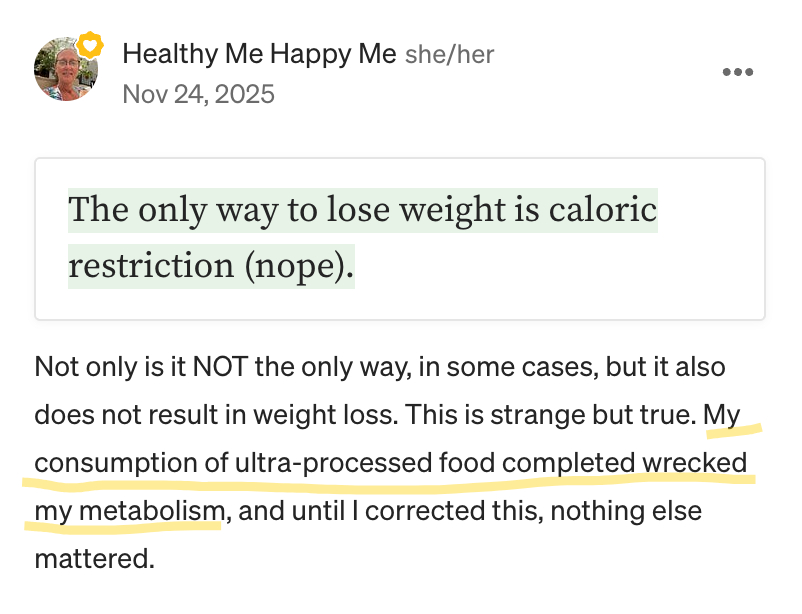Click the word 'ultra-processed' in comment
This screenshot has height=614, width=802.
[x=333, y=463]
